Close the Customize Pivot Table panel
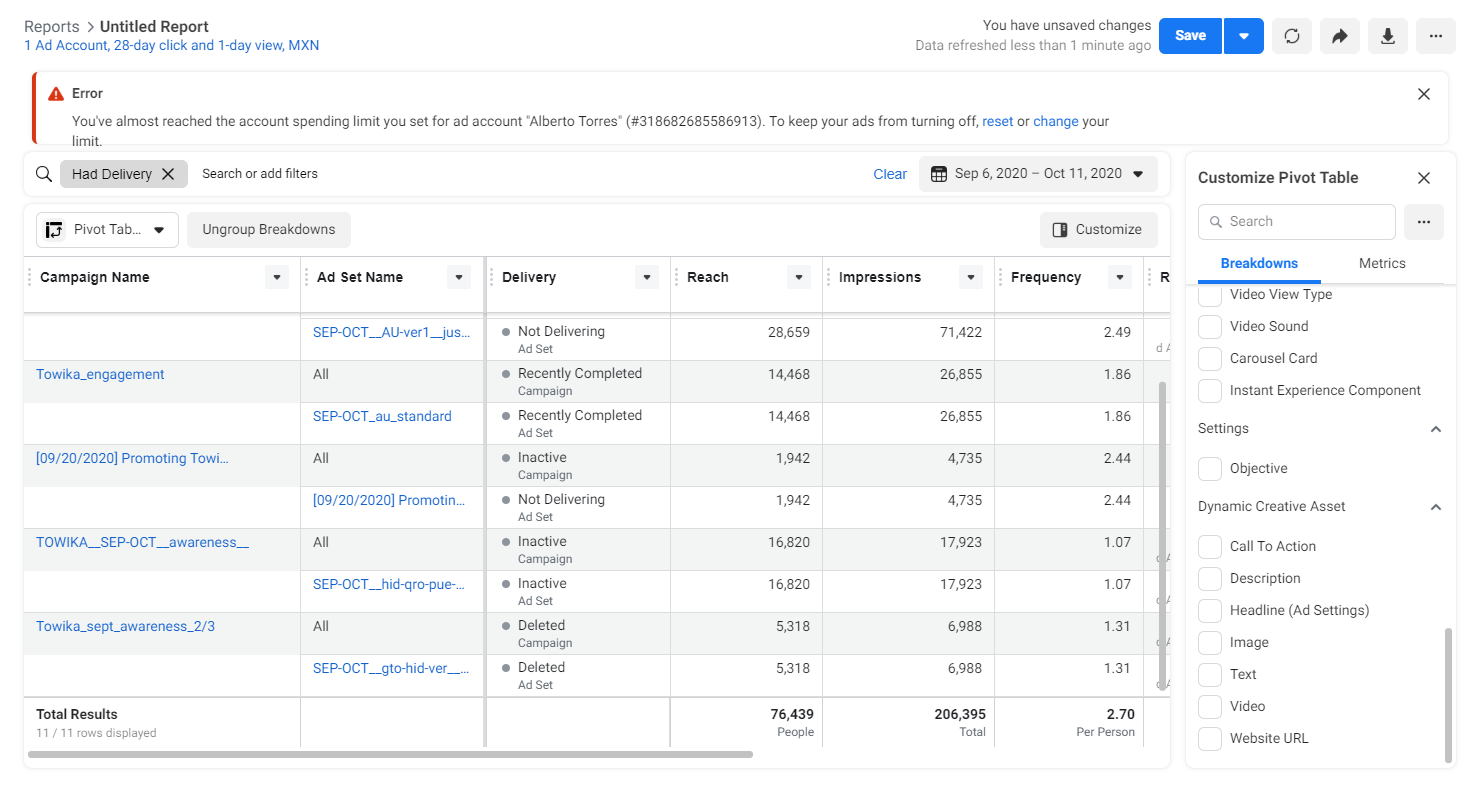The width and height of the screenshot is (1480, 792). (1424, 178)
